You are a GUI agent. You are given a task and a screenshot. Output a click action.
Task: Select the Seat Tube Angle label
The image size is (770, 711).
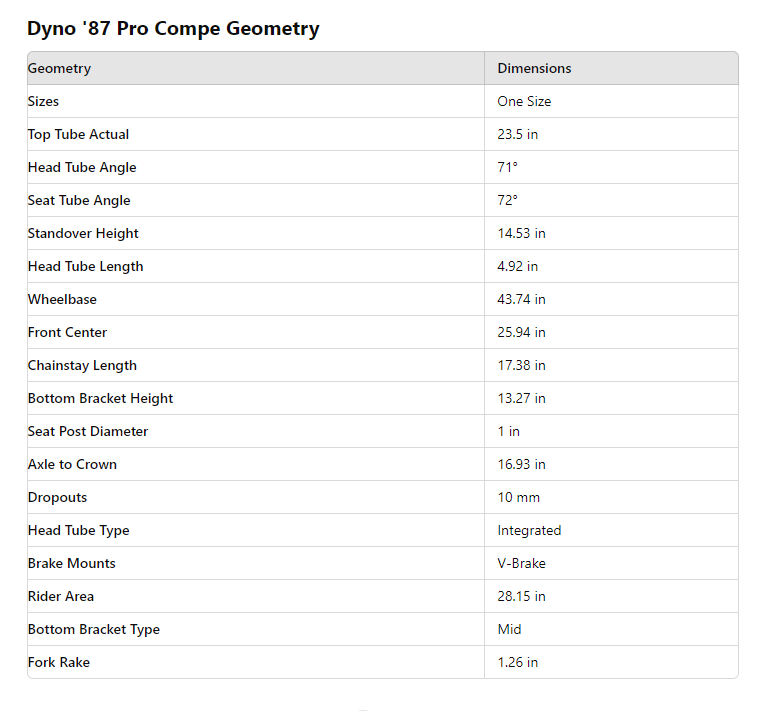[79, 201]
